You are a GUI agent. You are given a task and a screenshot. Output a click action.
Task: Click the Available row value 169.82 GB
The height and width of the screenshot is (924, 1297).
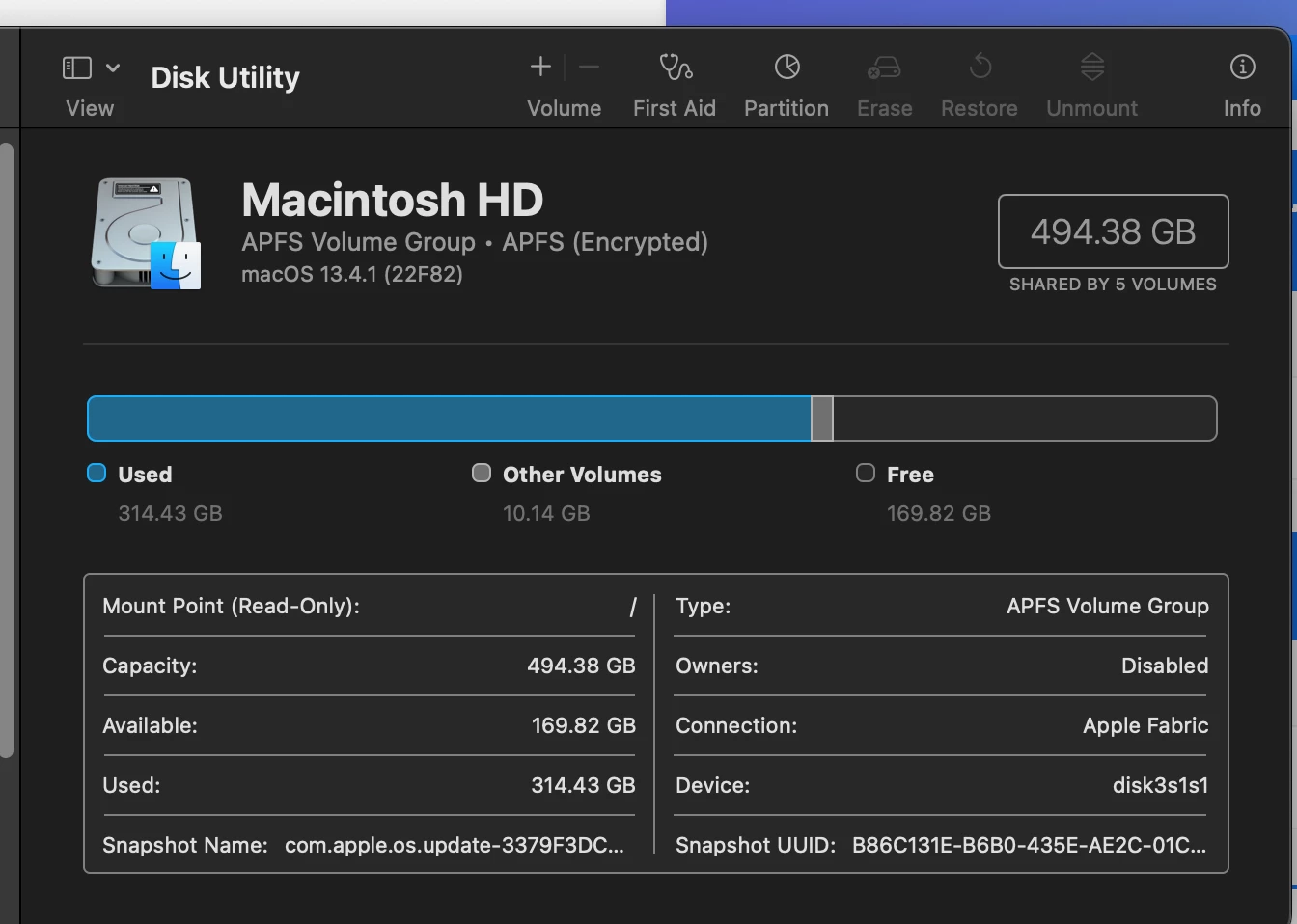click(x=584, y=725)
